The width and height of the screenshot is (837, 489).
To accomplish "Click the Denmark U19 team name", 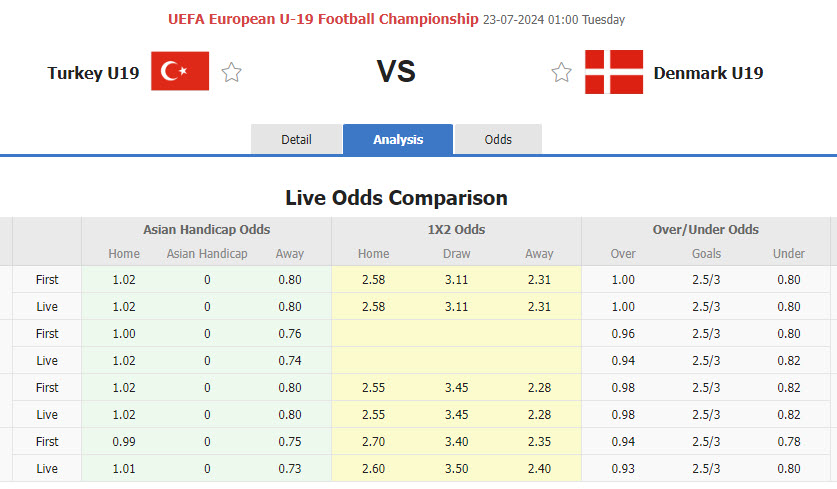I will click(x=708, y=73).
